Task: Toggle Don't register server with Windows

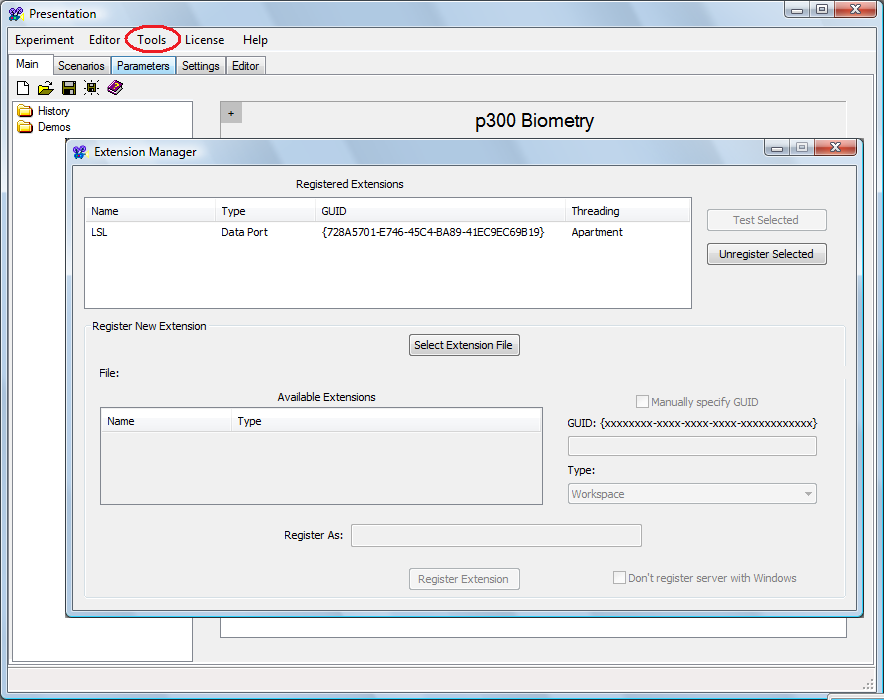Action: (x=619, y=578)
